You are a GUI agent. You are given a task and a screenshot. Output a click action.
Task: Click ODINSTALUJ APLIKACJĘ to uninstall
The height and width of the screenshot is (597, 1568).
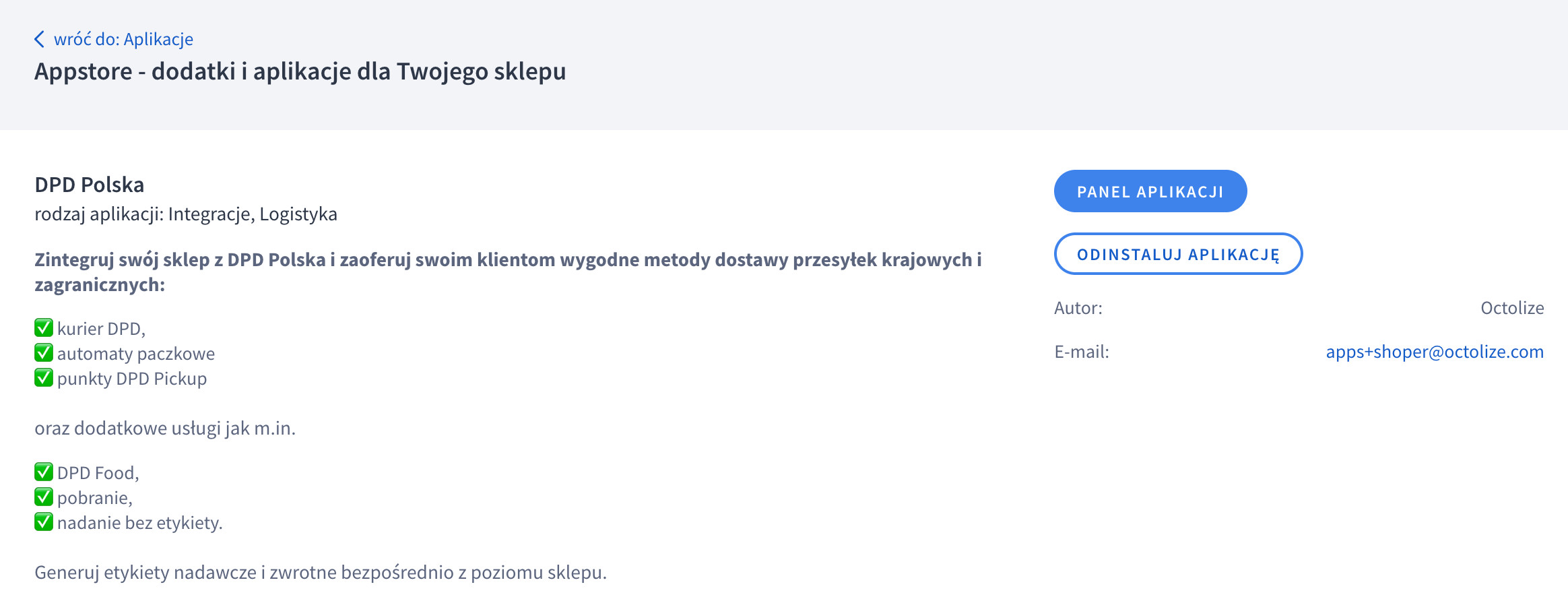coord(1178,254)
